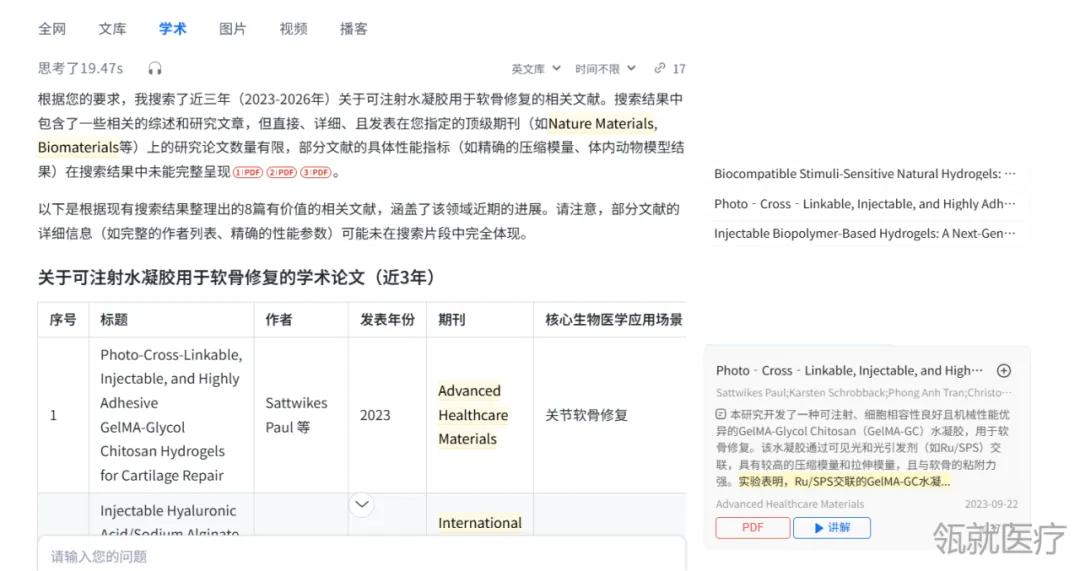Viewport: 1080px width, 571px height.
Task: Click the 思考了19.47s label
Action: click(x=81, y=68)
